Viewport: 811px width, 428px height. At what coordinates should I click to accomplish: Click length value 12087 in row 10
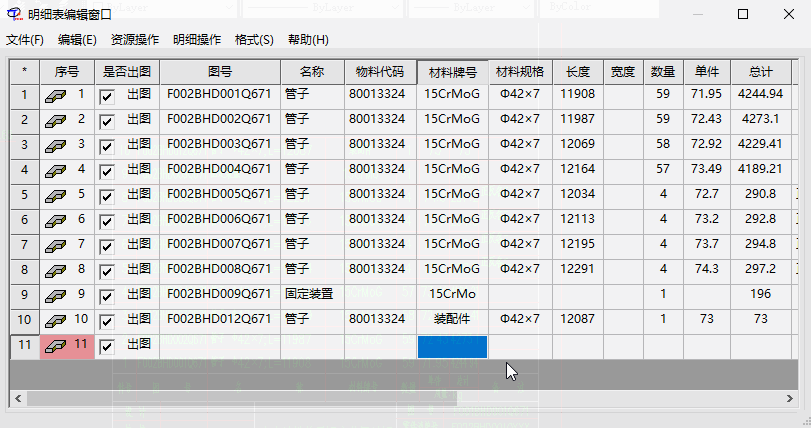point(577,319)
